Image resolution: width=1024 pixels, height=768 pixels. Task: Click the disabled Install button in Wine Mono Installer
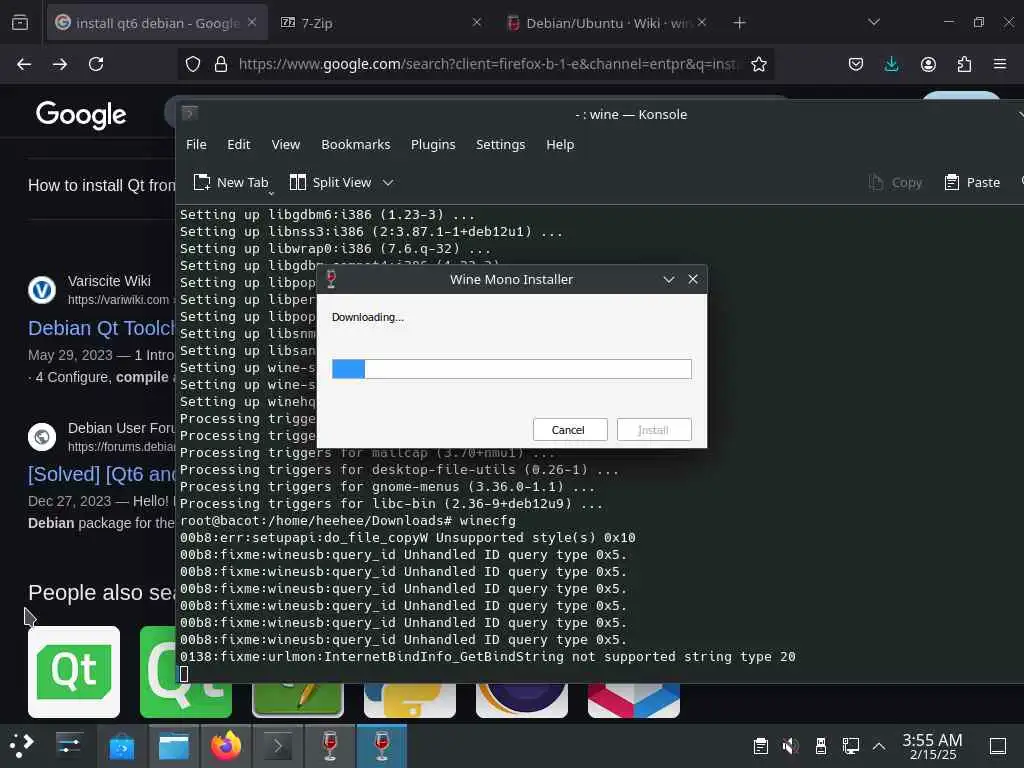click(x=654, y=430)
